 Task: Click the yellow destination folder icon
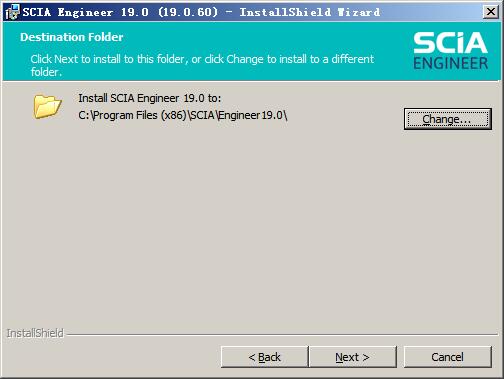[x=47, y=107]
